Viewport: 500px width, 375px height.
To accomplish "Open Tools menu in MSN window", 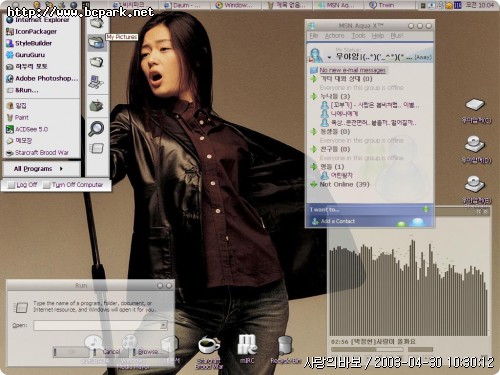I will point(358,36).
